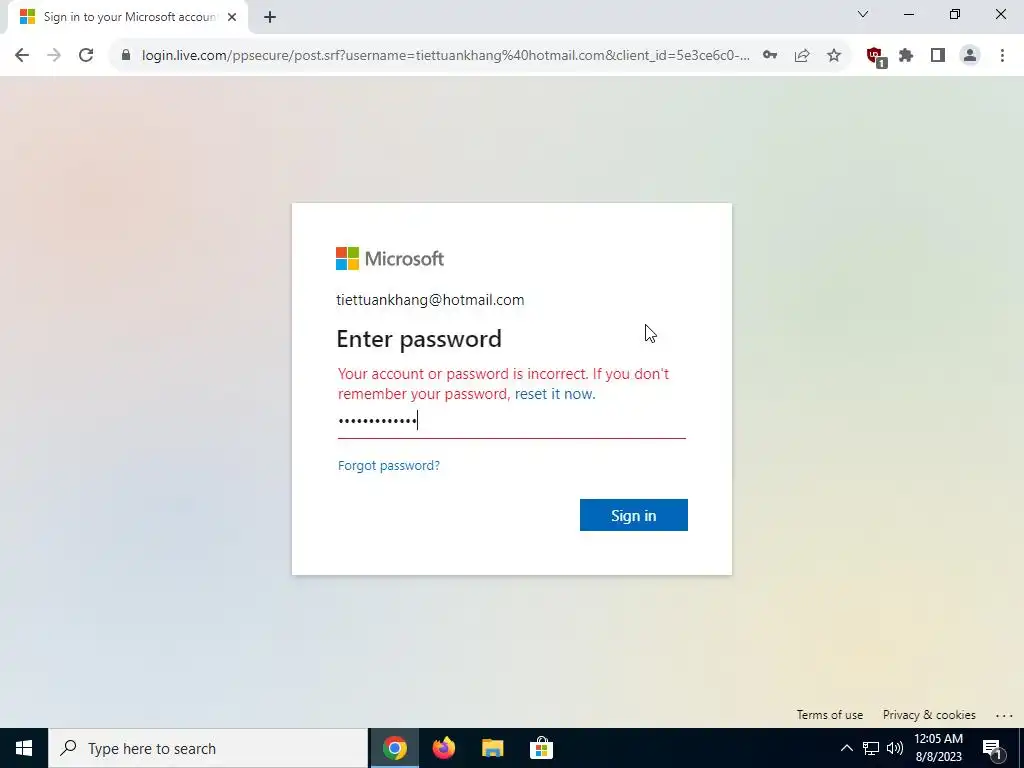Open the uBlock Origin extension icon

pyautogui.click(x=876, y=57)
